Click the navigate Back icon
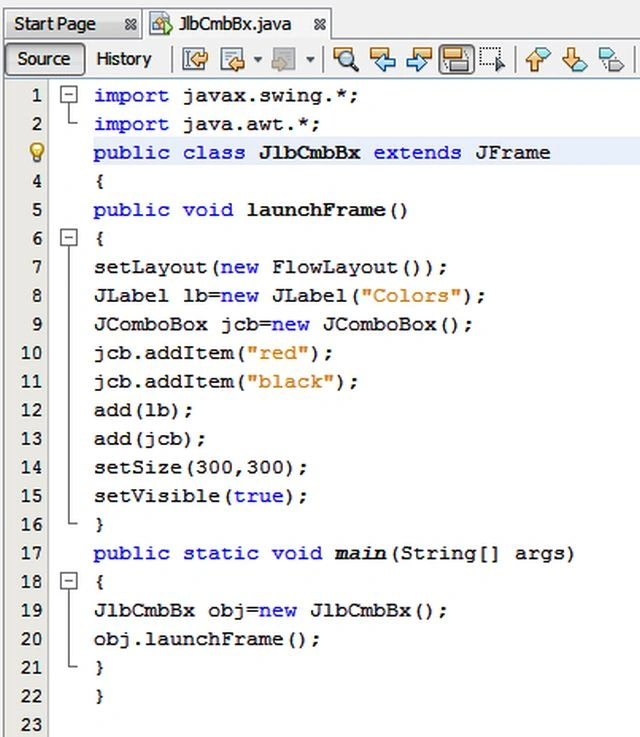This screenshot has width=640, height=737. [x=233, y=60]
